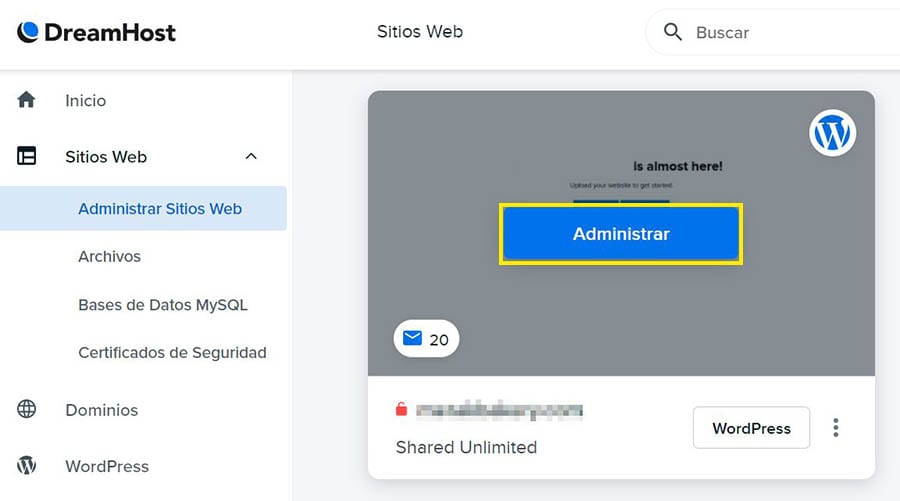
Task: Click the Inicio home icon
Action: pos(27,100)
